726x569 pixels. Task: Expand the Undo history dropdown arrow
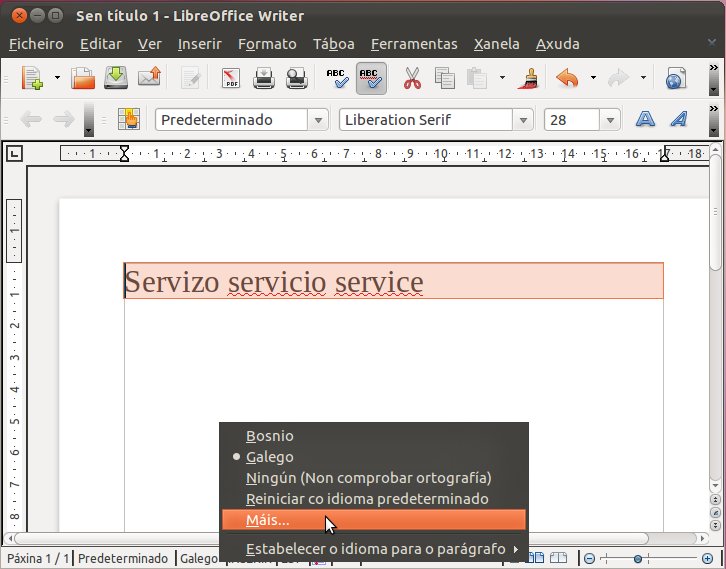593,78
